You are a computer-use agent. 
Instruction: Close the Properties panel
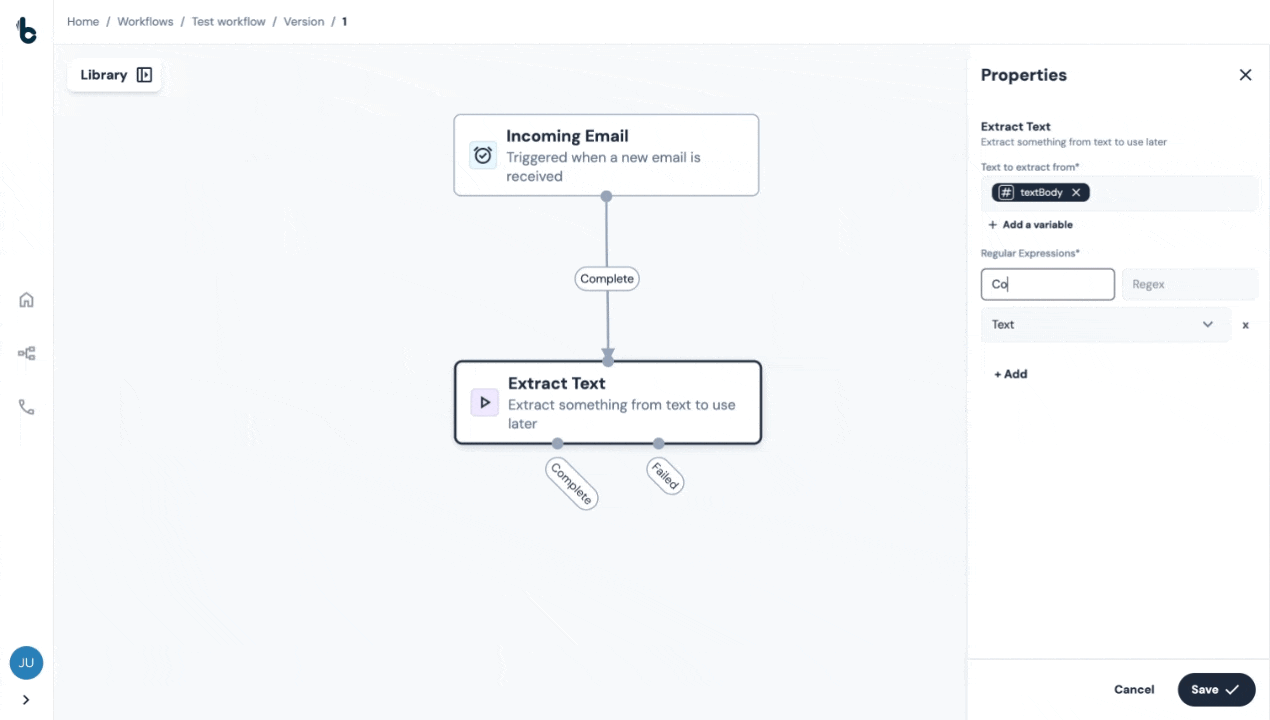1245,75
